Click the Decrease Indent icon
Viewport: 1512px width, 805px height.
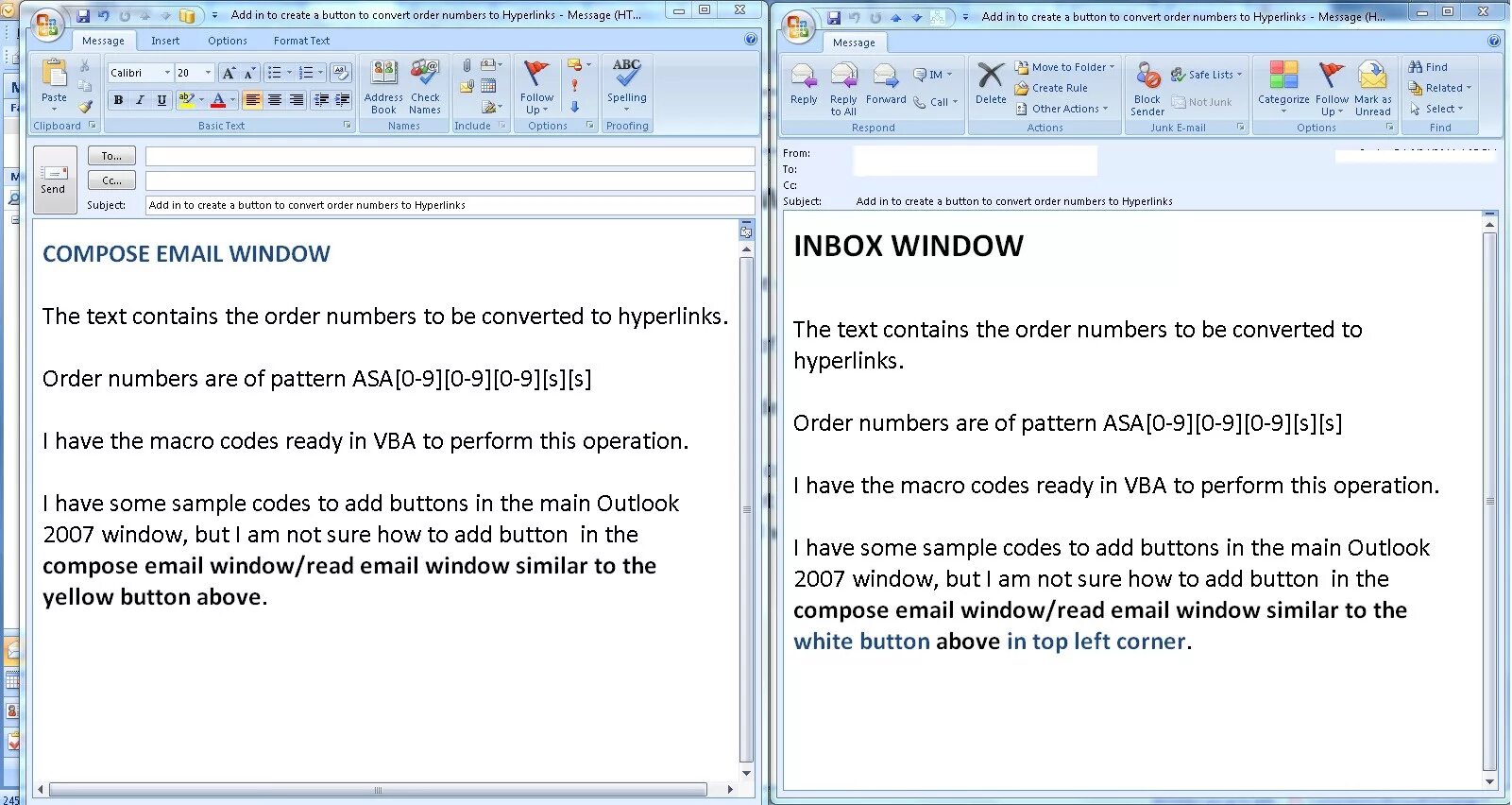(x=321, y=100)
